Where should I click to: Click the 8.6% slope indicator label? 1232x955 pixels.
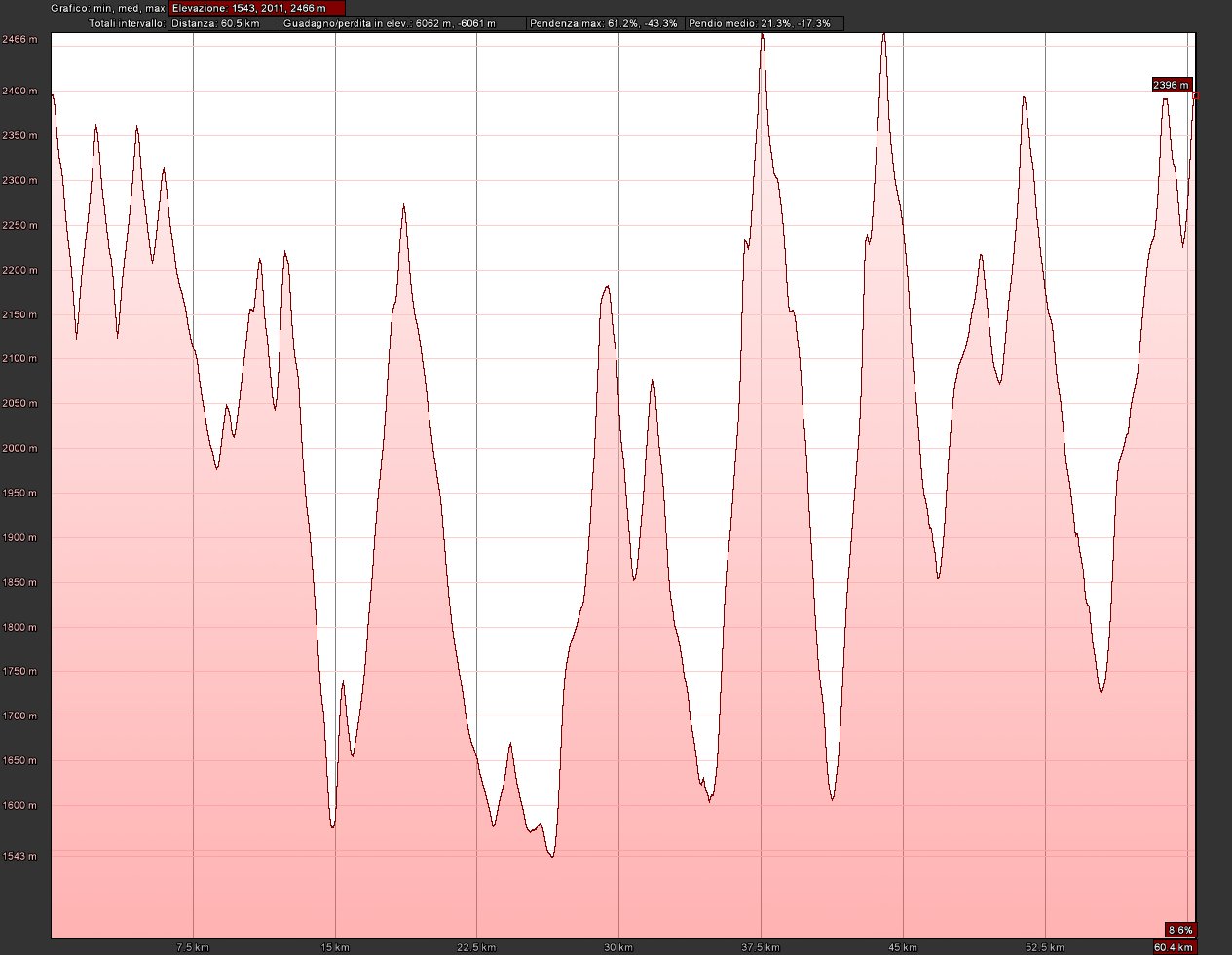pyautogui.click(x=1180, y=930)
